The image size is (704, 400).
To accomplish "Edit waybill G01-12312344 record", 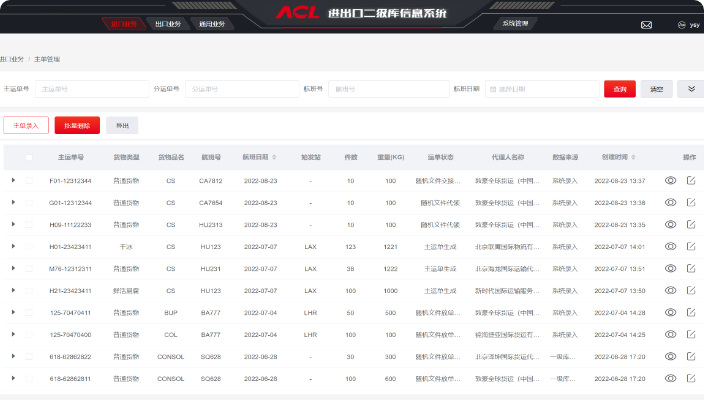I will coord(690,203).
